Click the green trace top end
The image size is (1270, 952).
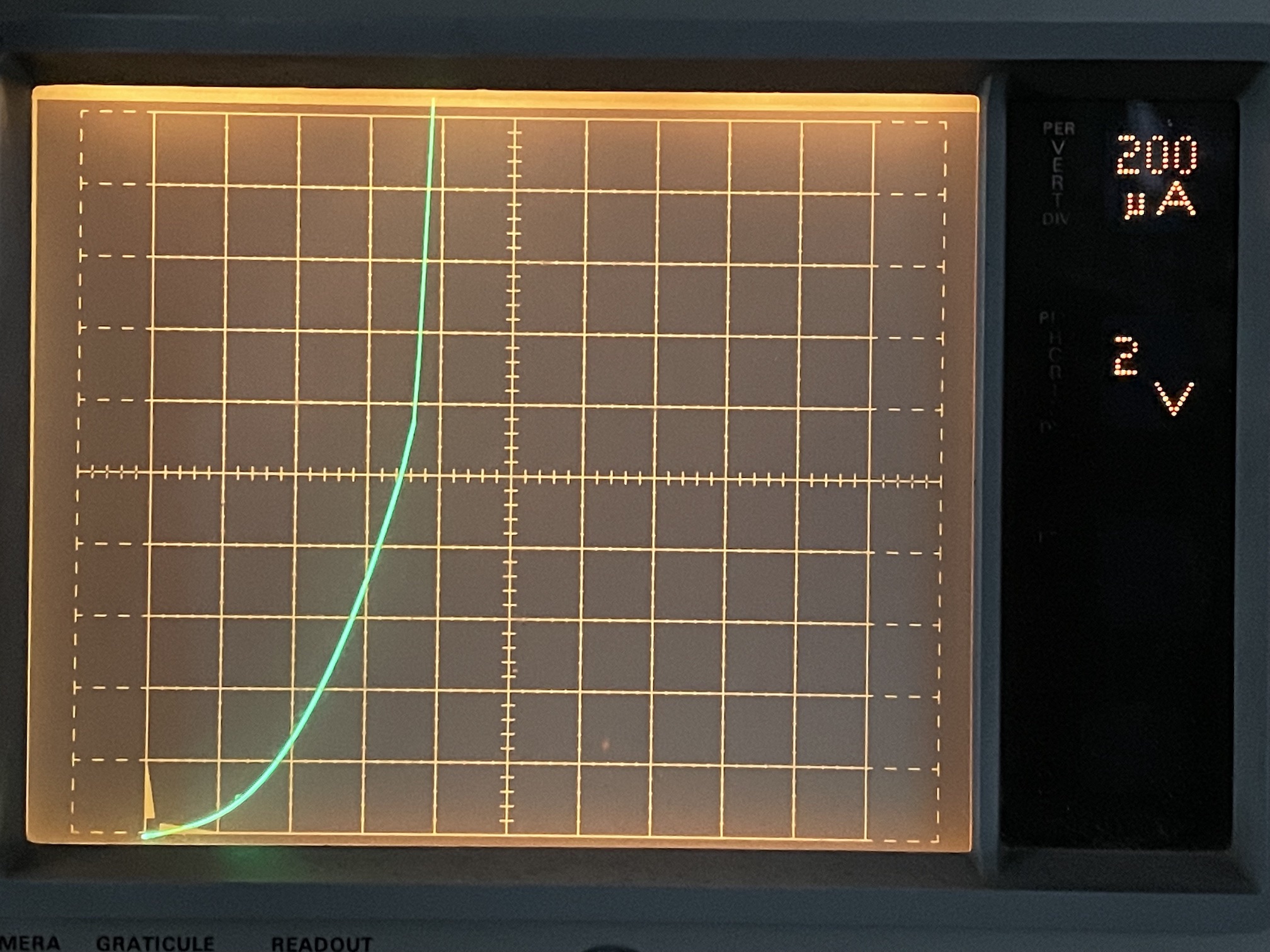coord(433,101)
